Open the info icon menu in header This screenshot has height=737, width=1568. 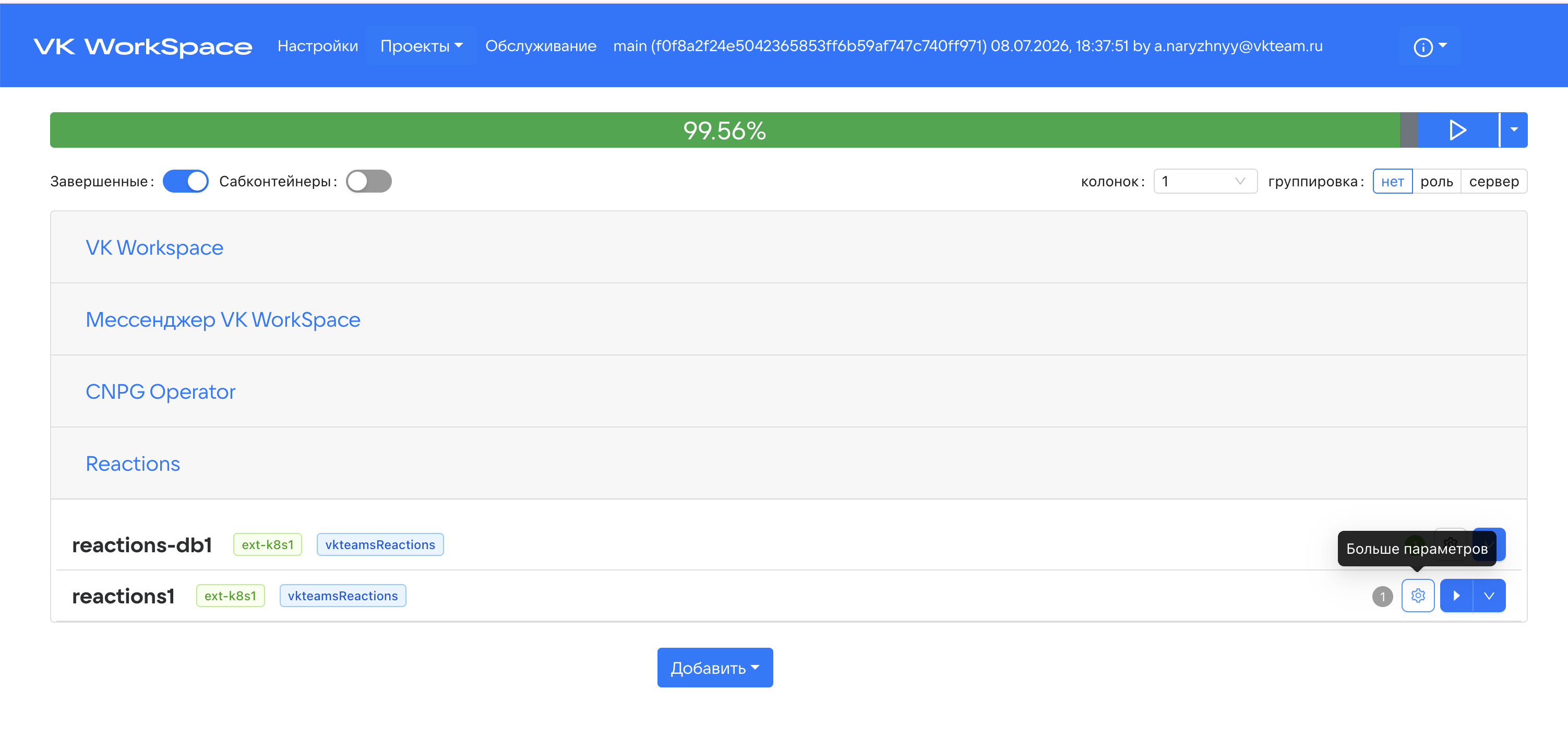pos(1429,46)
